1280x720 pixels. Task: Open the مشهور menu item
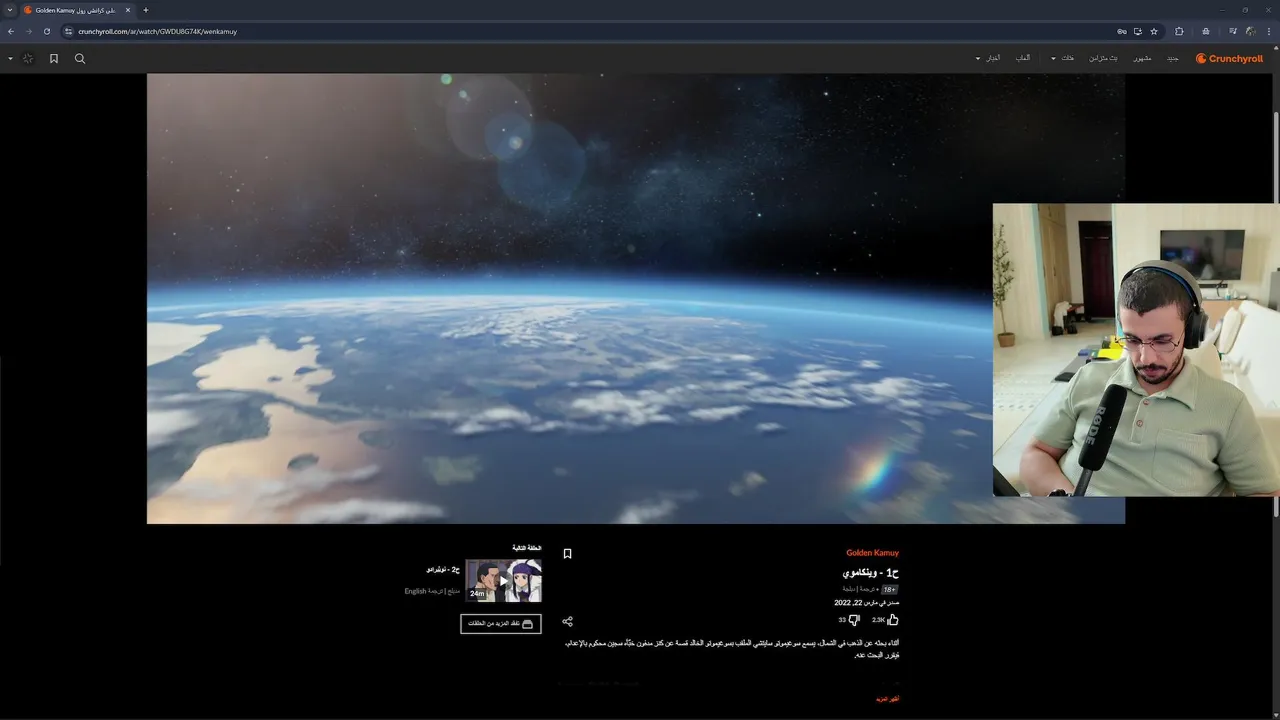point(1142,59)
